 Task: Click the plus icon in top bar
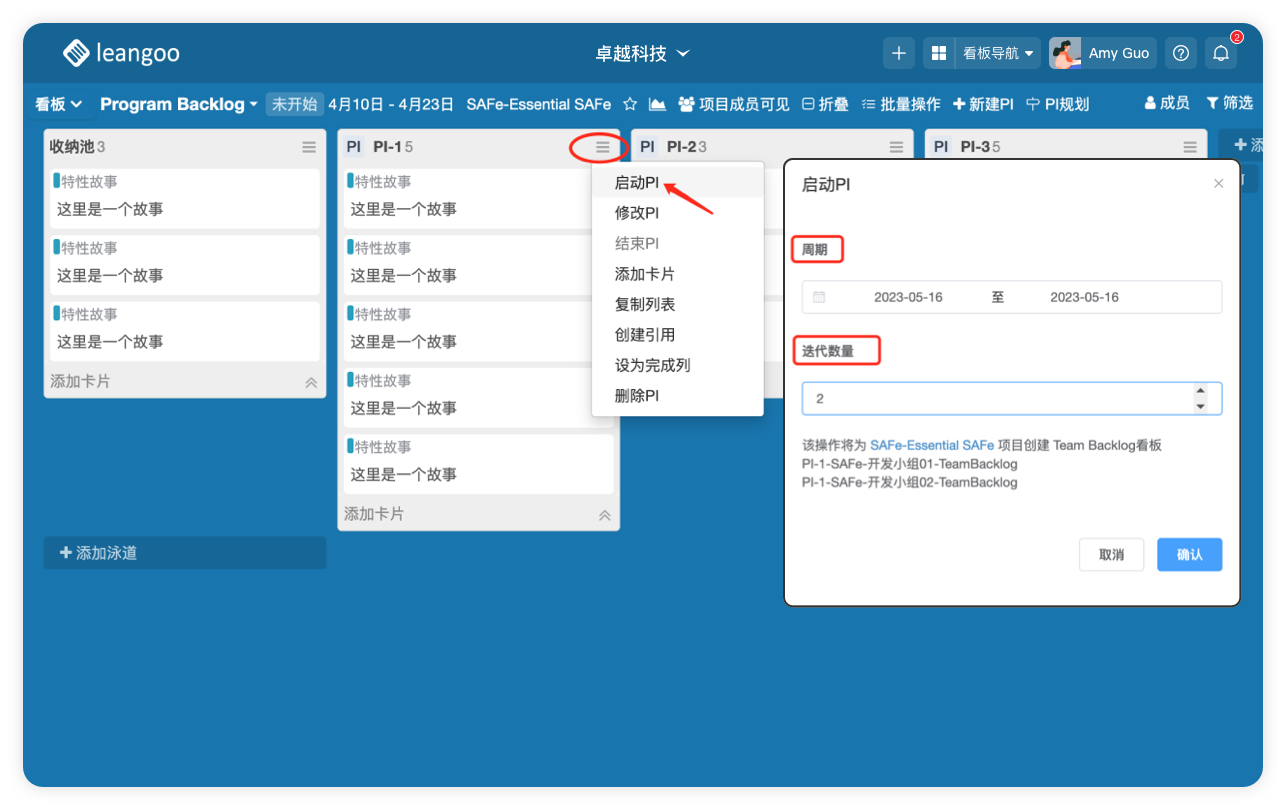point(898,53)
